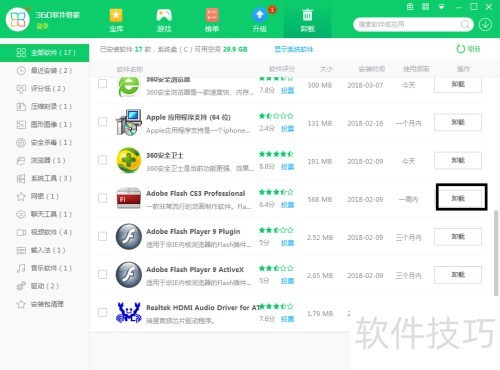This screenshot has width=500, height=370.
Task: Click 投票 link for Apple 应用程序支持
Action: (x=287, y=129)
